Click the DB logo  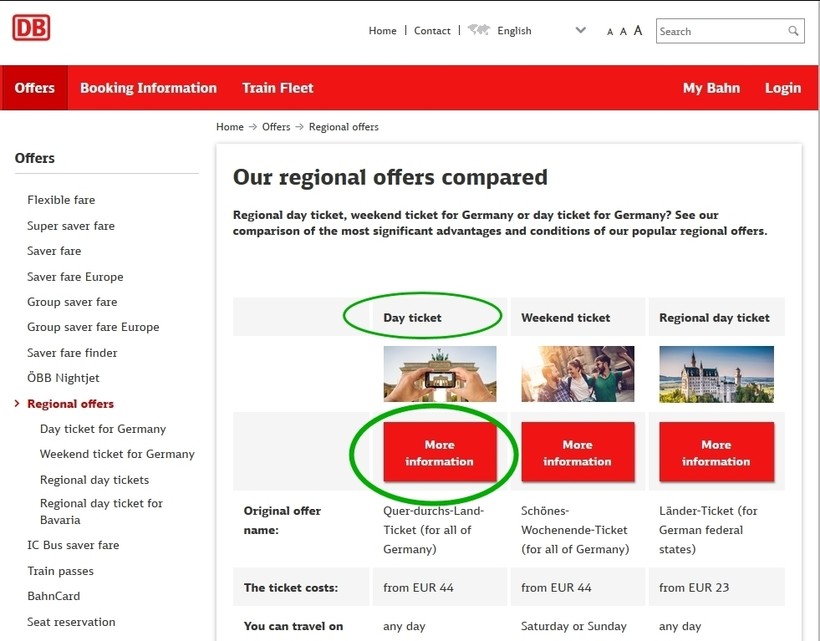tap(31, 28)
